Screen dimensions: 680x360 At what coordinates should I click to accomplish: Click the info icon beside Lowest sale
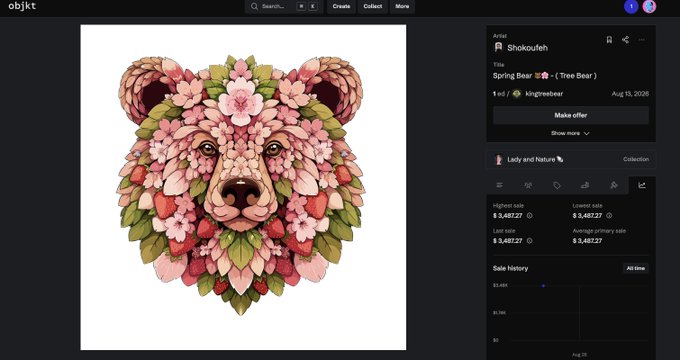pyautogui.click(x=609, y=216)
